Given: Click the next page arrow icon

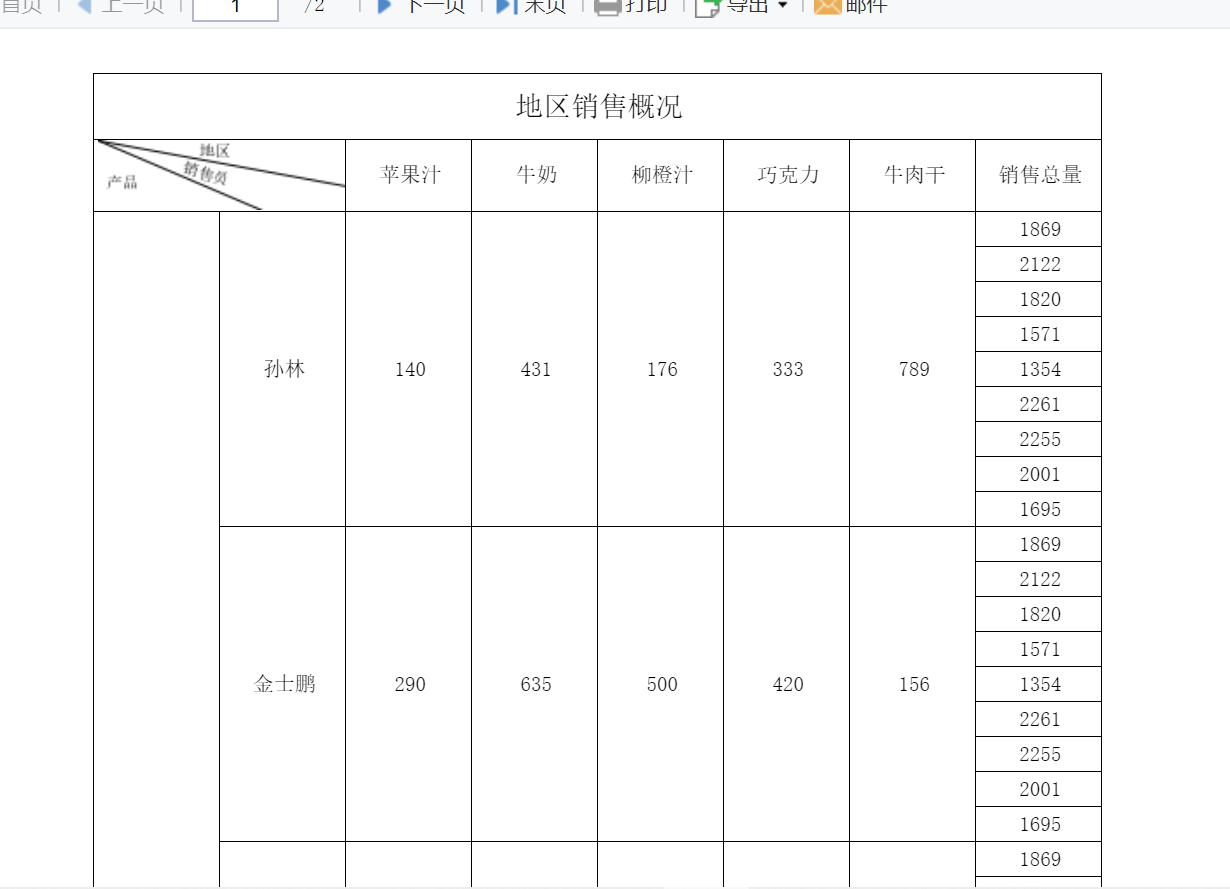Looking at the screenshot, I should (385, 5).
